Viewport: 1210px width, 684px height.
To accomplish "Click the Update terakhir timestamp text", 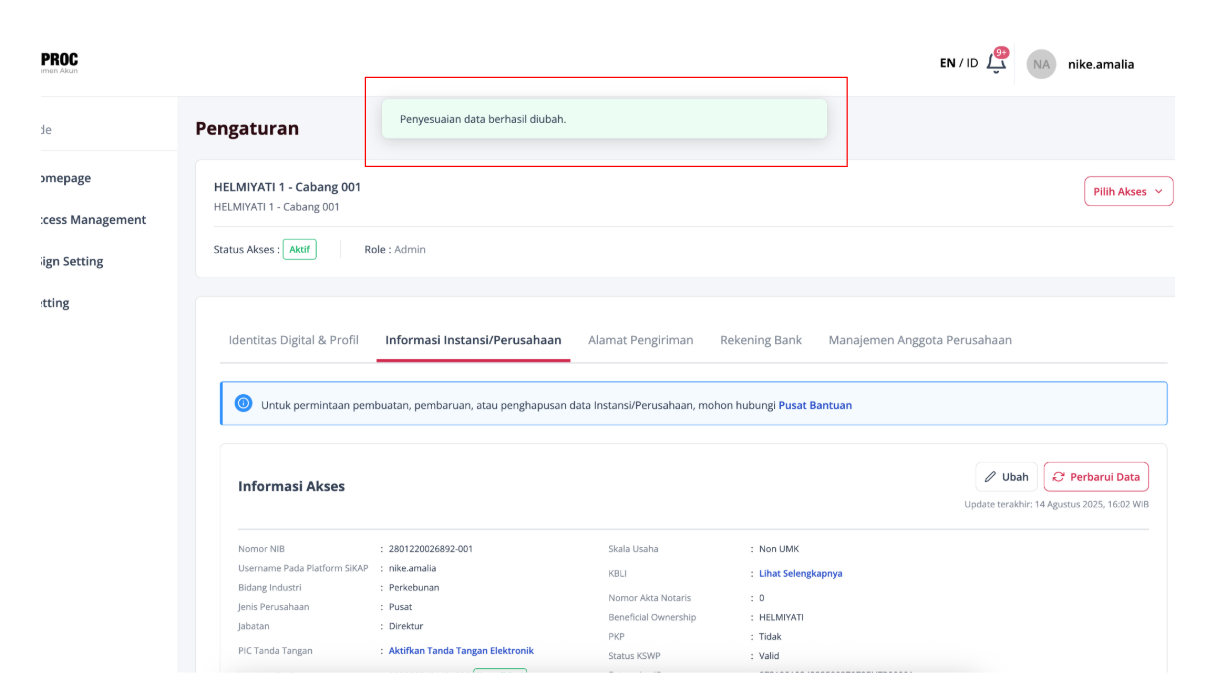I will click(x=1056, y=504).
